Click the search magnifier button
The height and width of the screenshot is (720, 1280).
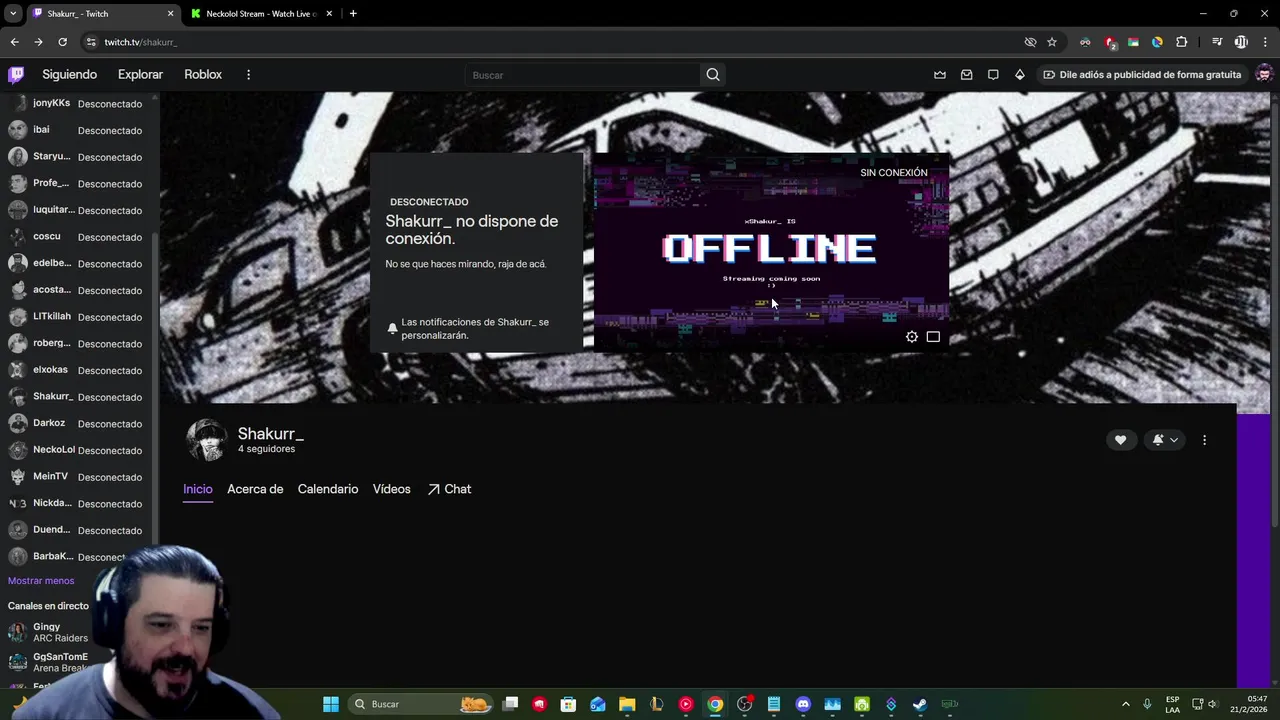tap(713, 75)
